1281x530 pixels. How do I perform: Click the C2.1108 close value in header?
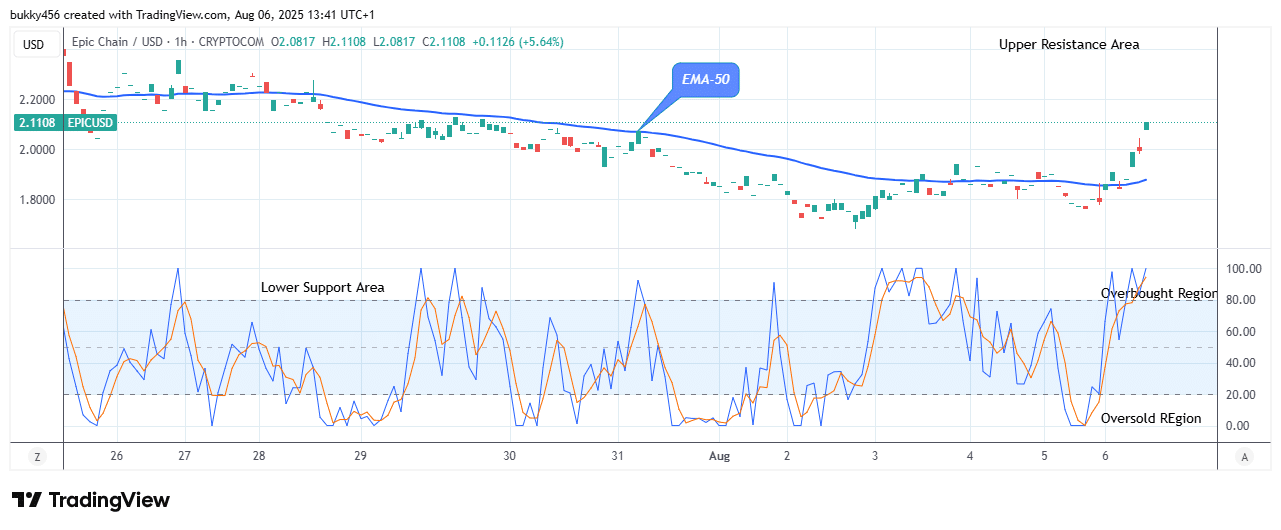click(x=446, y=42)
